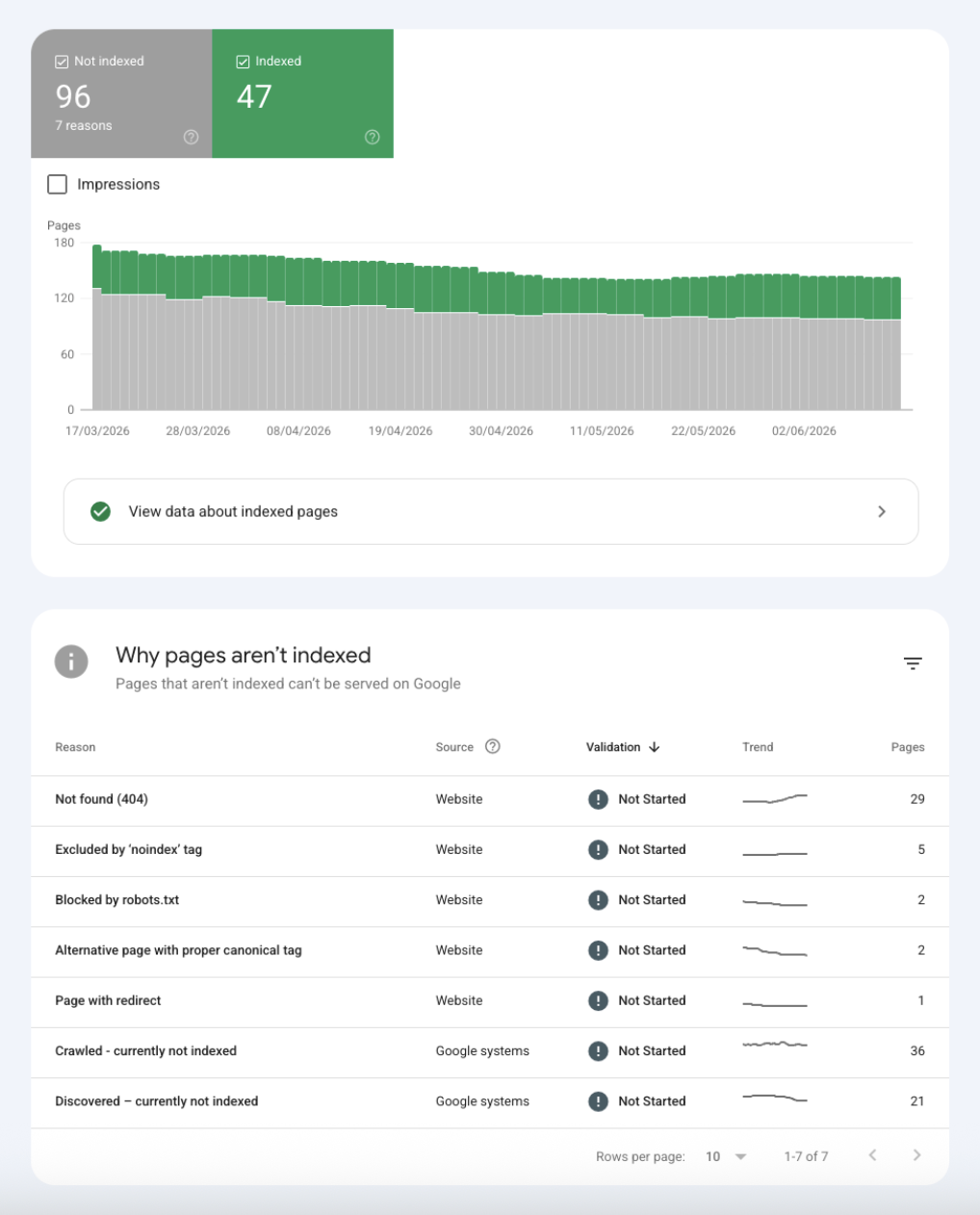Expand View data about indexed pages chevron
The width and height of the screenshot is (980, 1215).
882,511
